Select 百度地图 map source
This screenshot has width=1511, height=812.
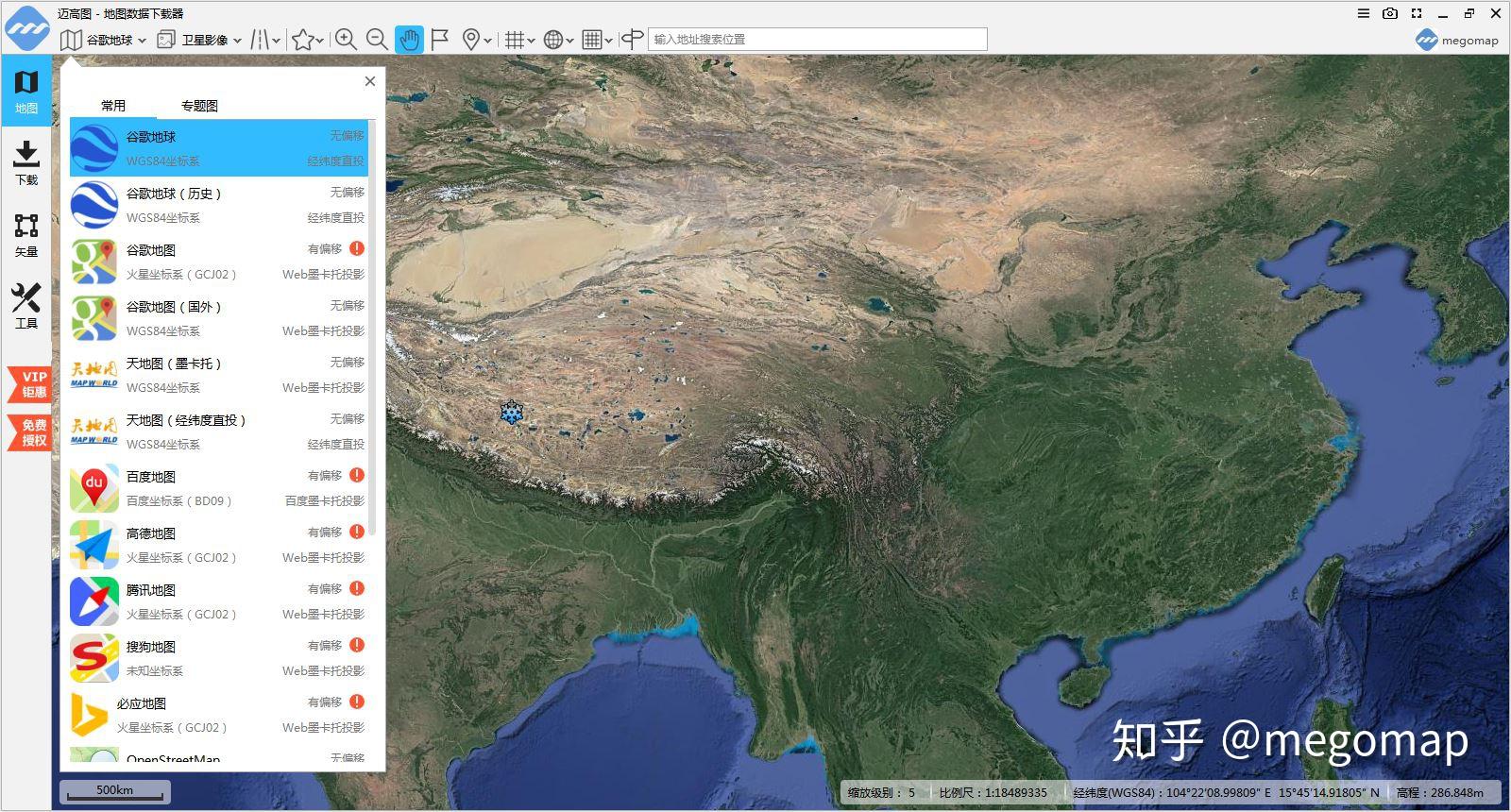pos(219,487)
